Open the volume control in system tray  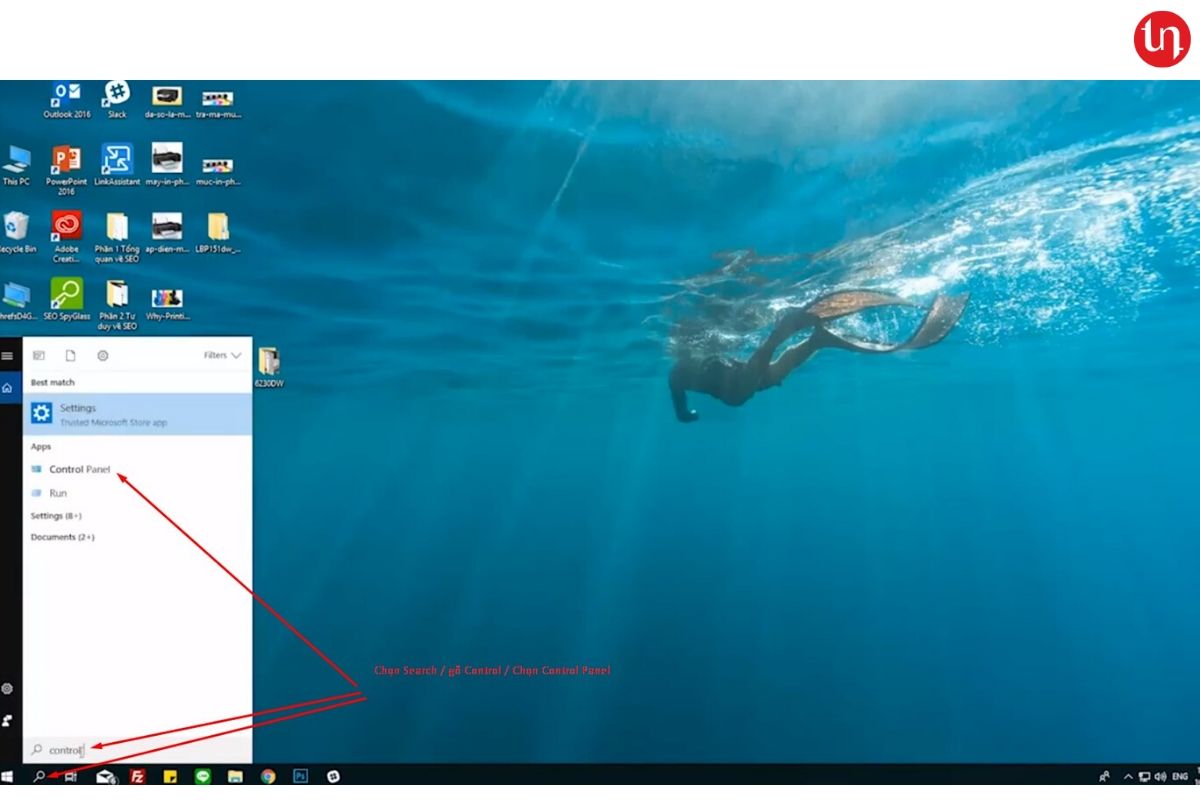click(1160, 776)
